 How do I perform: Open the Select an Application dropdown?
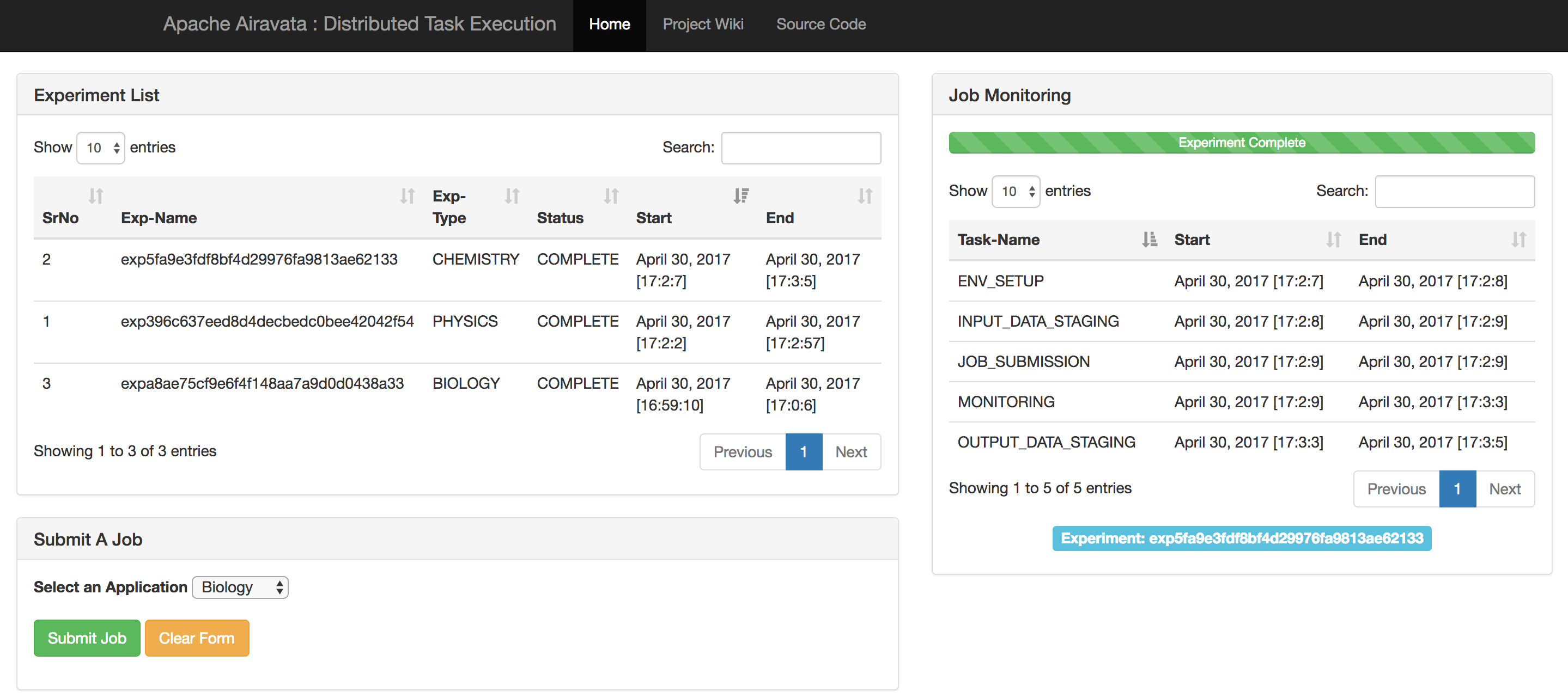coord(240,587)
